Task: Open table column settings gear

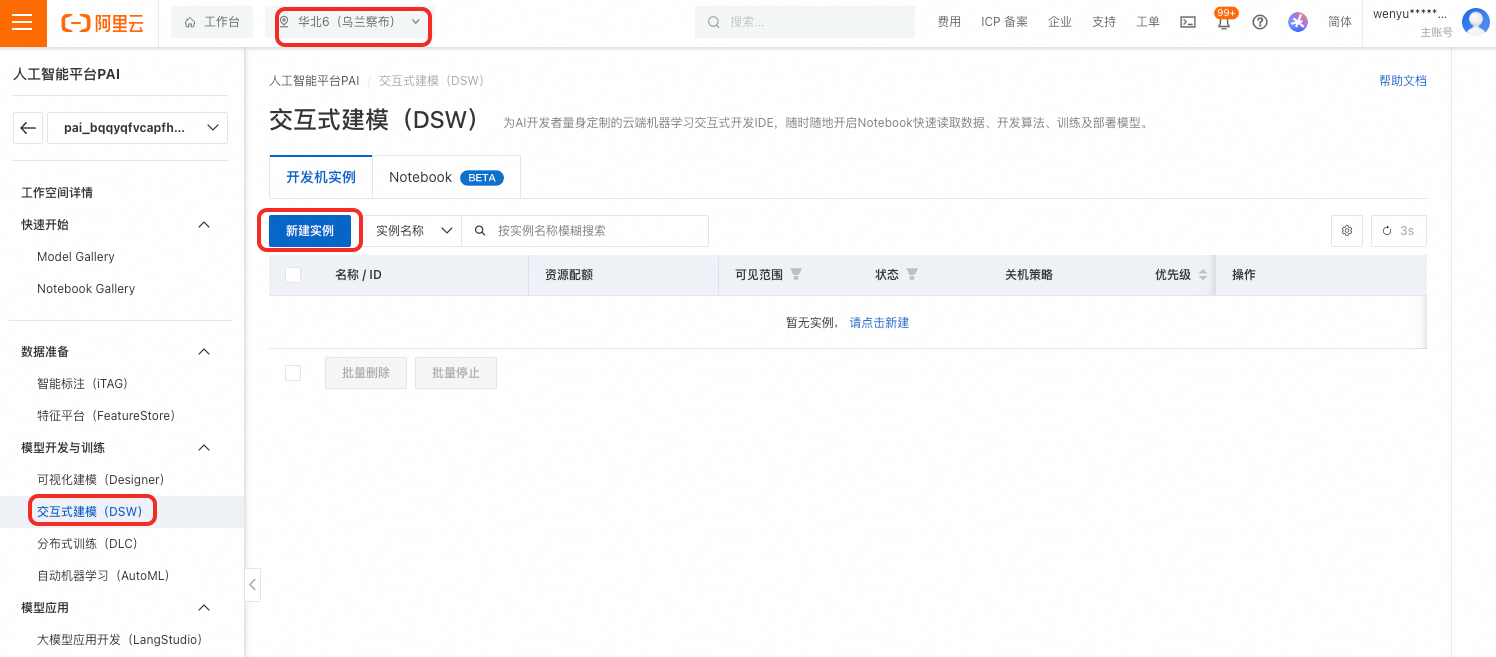Action: (1347, 231)
